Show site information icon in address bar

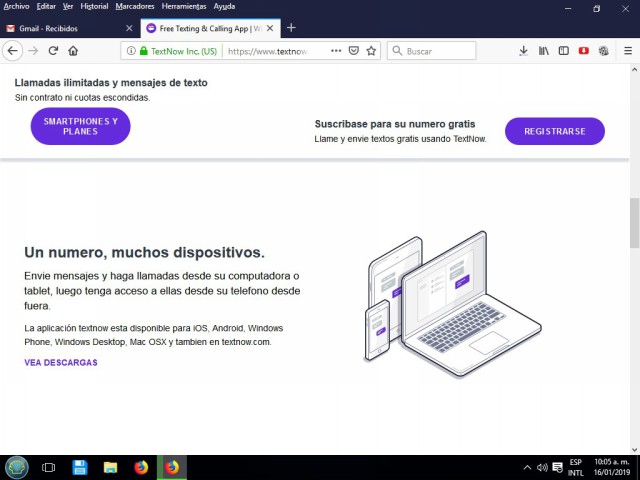click(131, 51)
